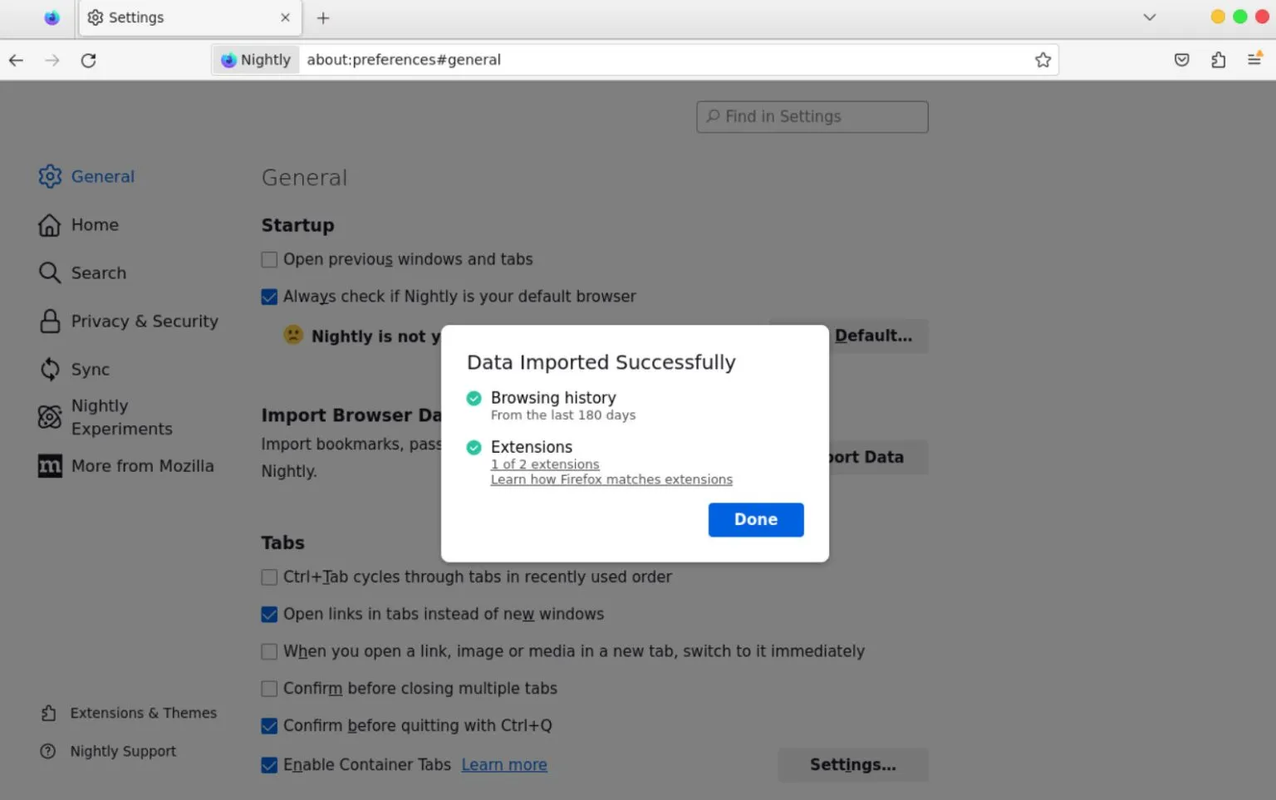Click the Extensions & Themes puzzle icon
The height and width of the screenshot is (800, 1276).
tap(48, 713)
